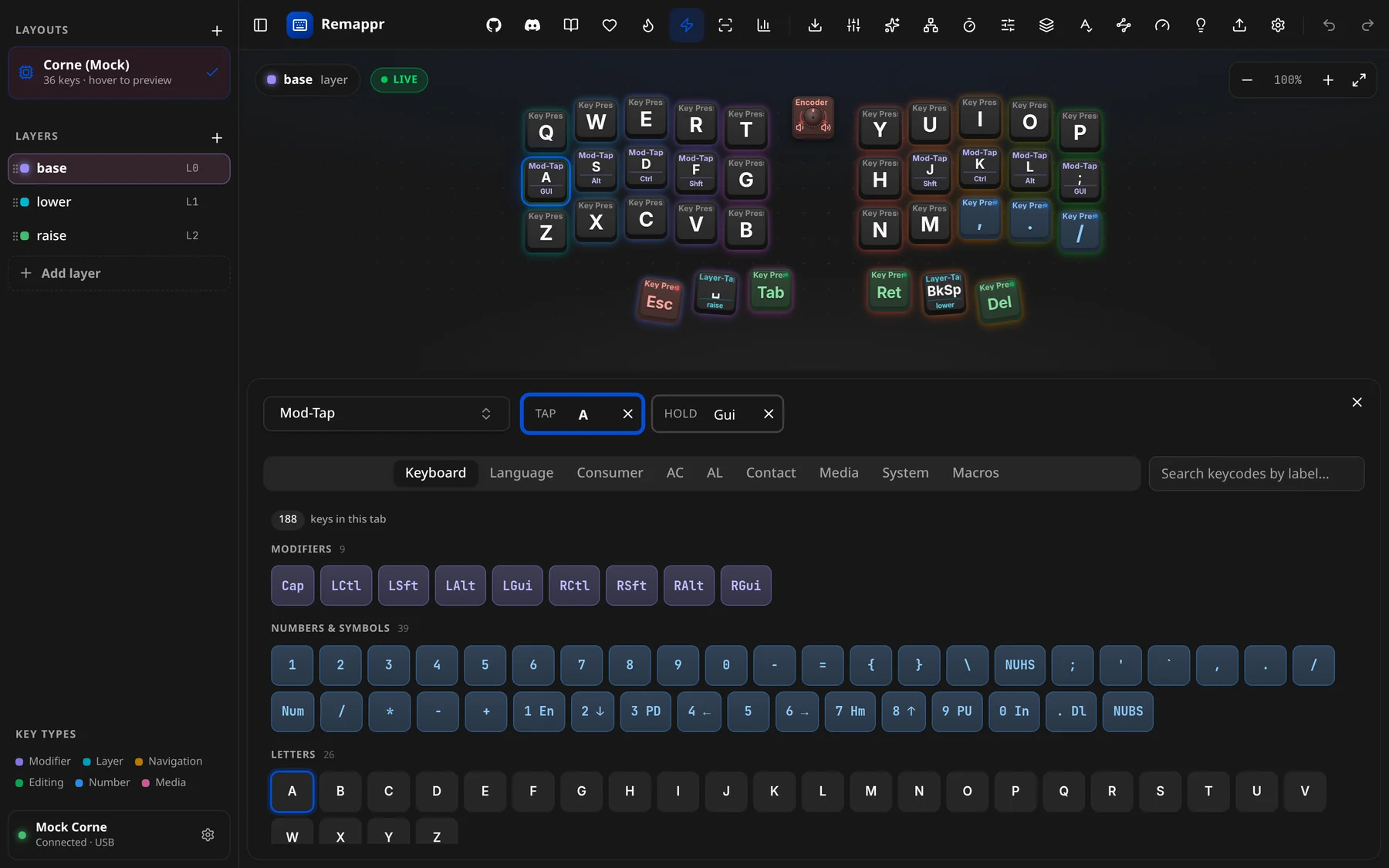This screenshot has height=868, width=1389.
Task: Switch to the Consumer tab
Action: click(610, 473)
